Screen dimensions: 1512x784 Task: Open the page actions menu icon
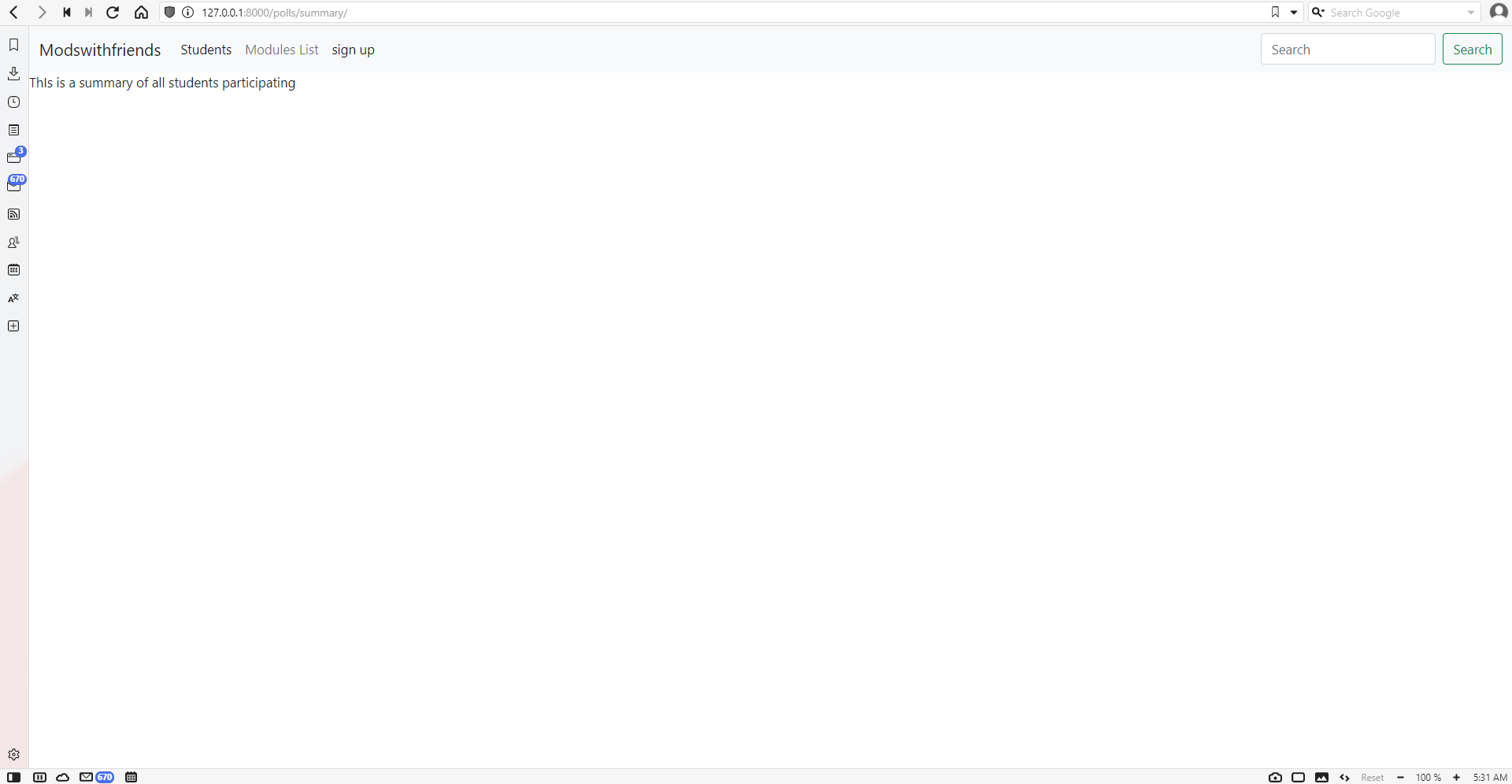pyautogui.click(x=1345, y=777)
